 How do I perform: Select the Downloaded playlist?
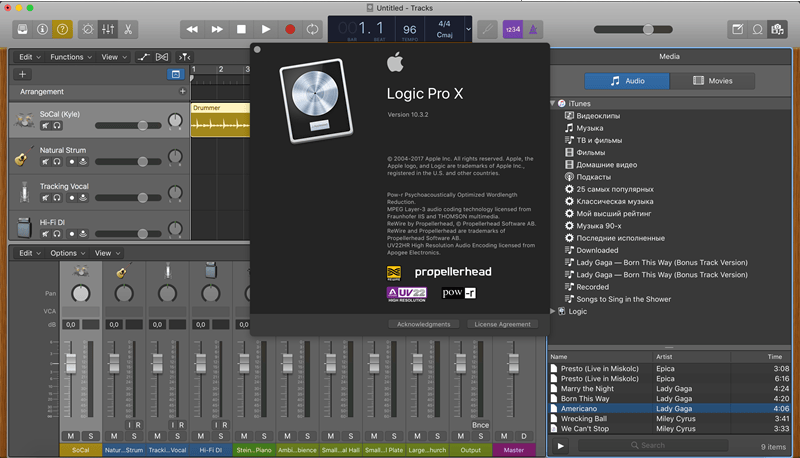tap(597, 250)
